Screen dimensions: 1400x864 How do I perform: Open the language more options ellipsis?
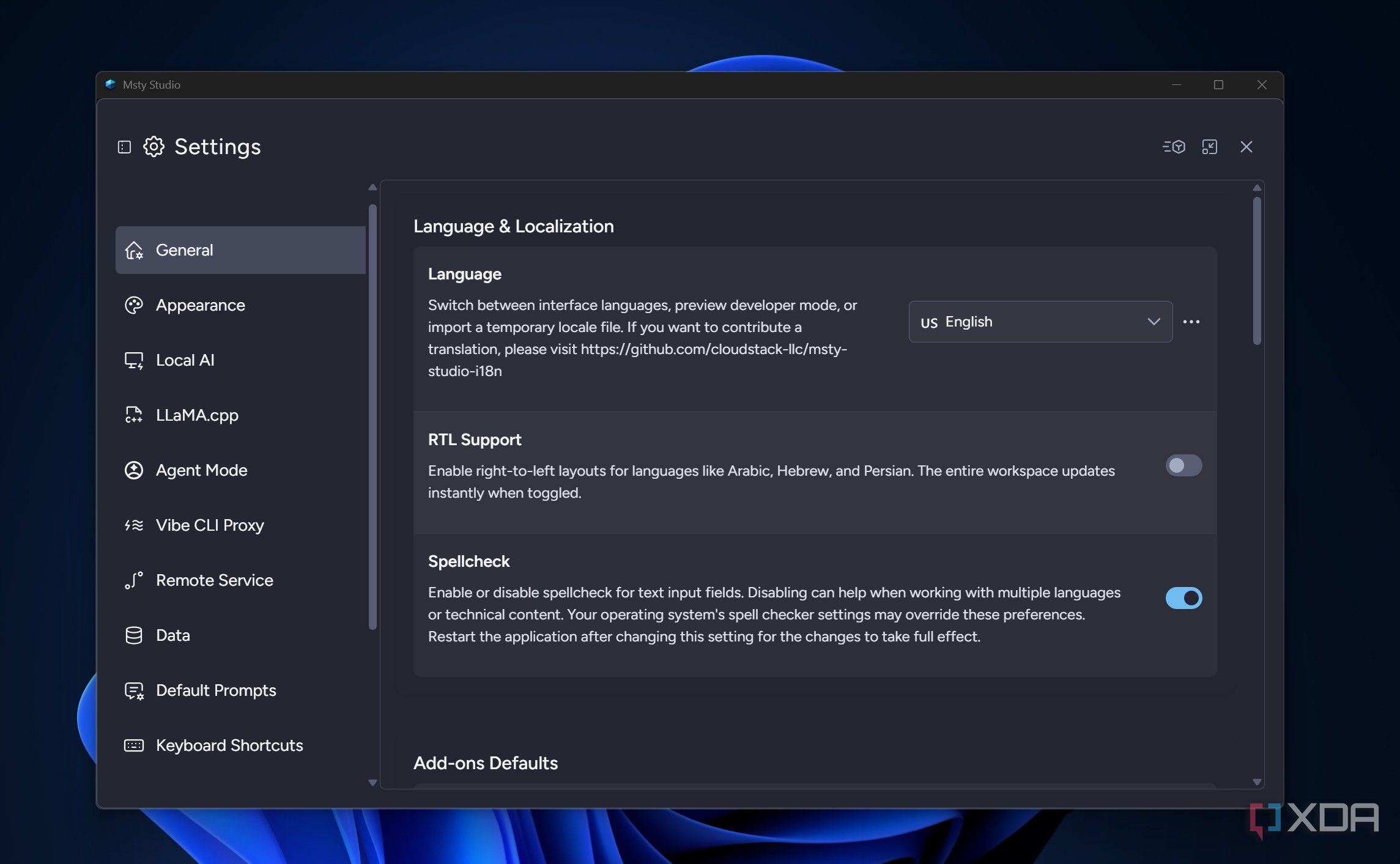tap(1191, 322)
